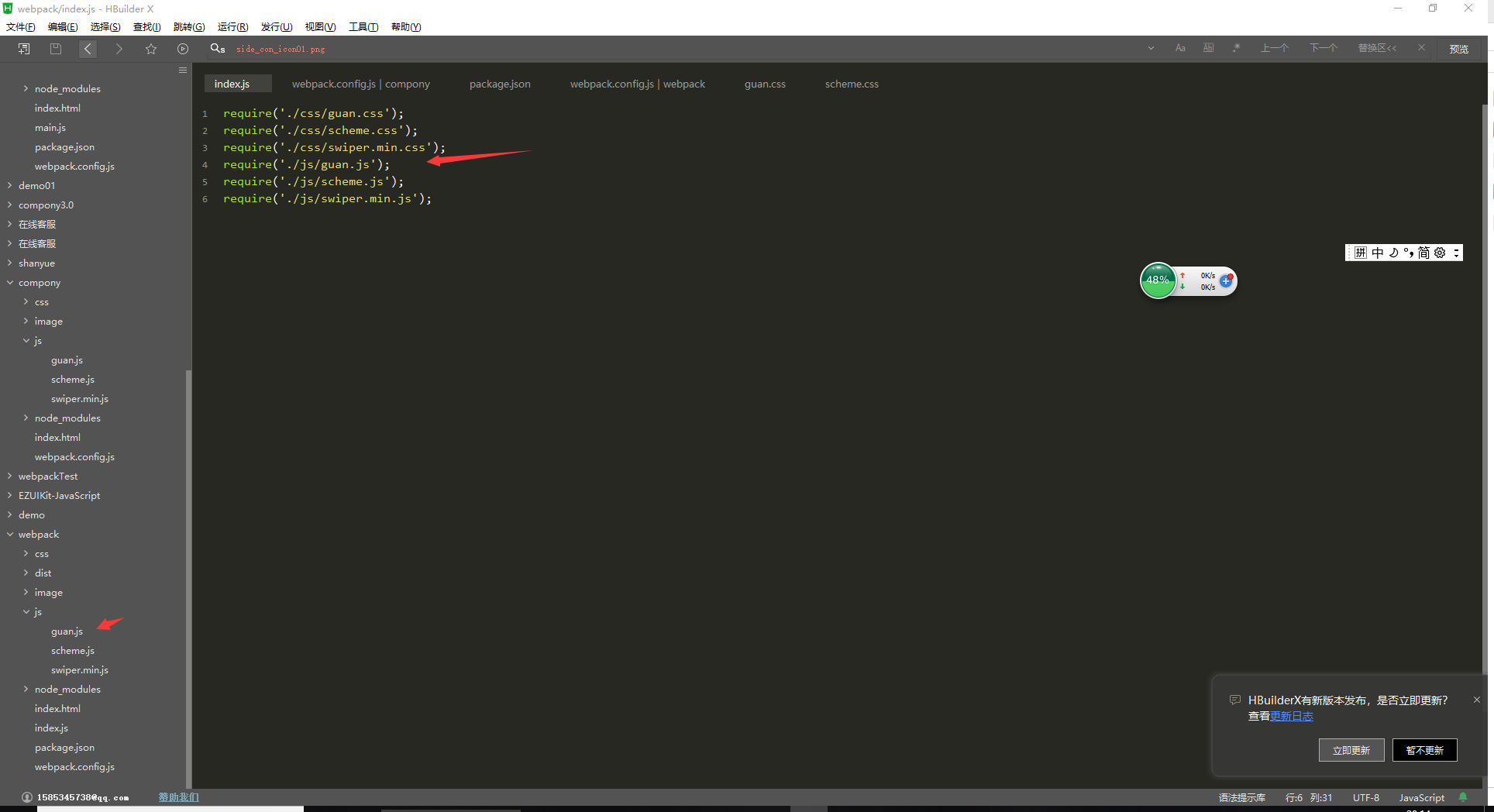
Task: Open the 文件(F) menu
Action: [x=21, y=27]
